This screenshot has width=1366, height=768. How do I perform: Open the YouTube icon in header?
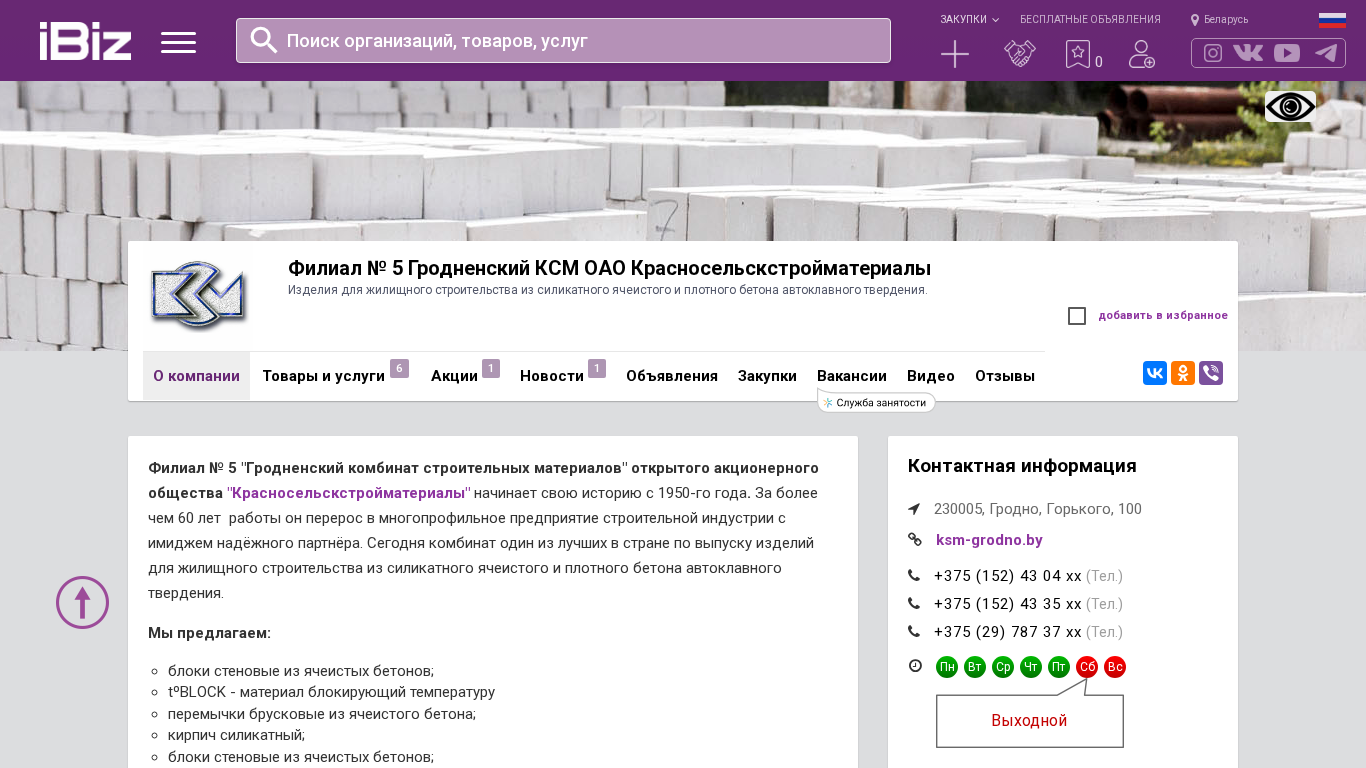coord(1287,53)
